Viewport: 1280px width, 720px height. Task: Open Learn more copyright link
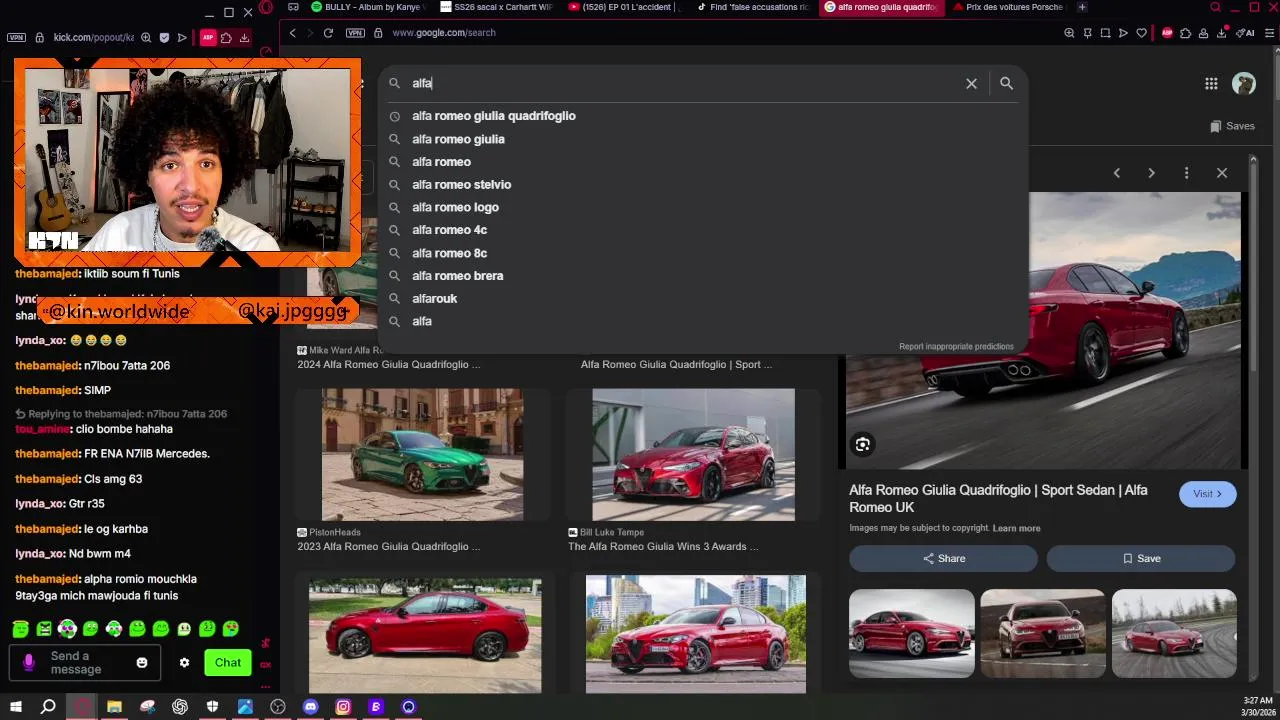point(1016,528)
